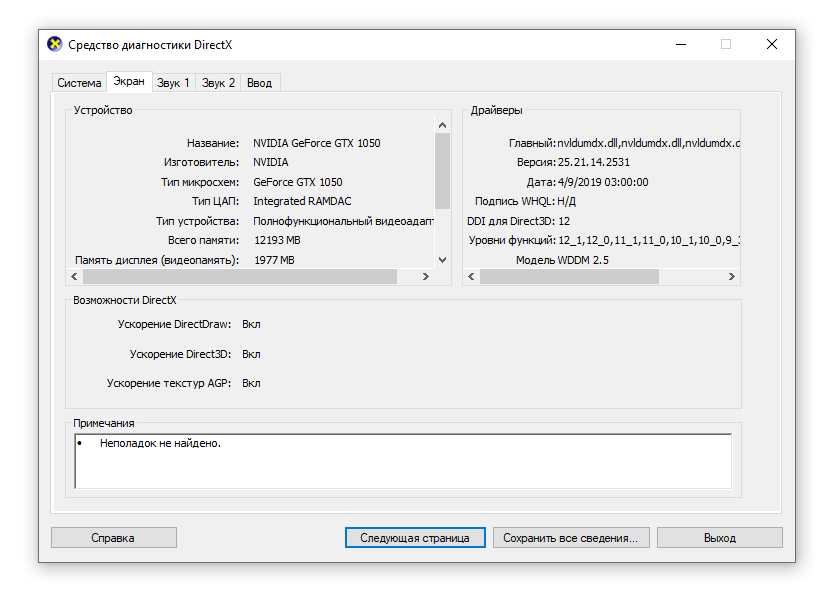The image size is (837, 596).
Task: Click the Выход button
Action: pyautogui.click(x=720, y=537)
